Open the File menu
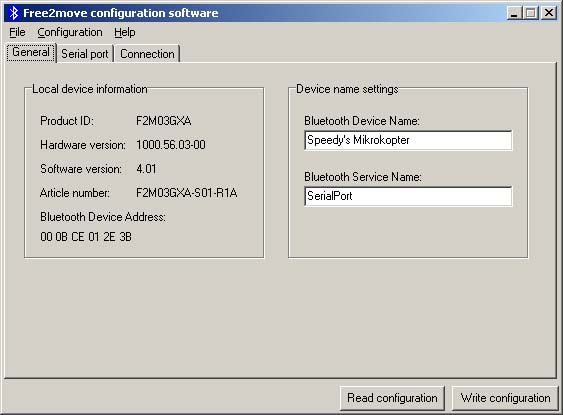This screenshot has height=415, width=563. [17, 32]
